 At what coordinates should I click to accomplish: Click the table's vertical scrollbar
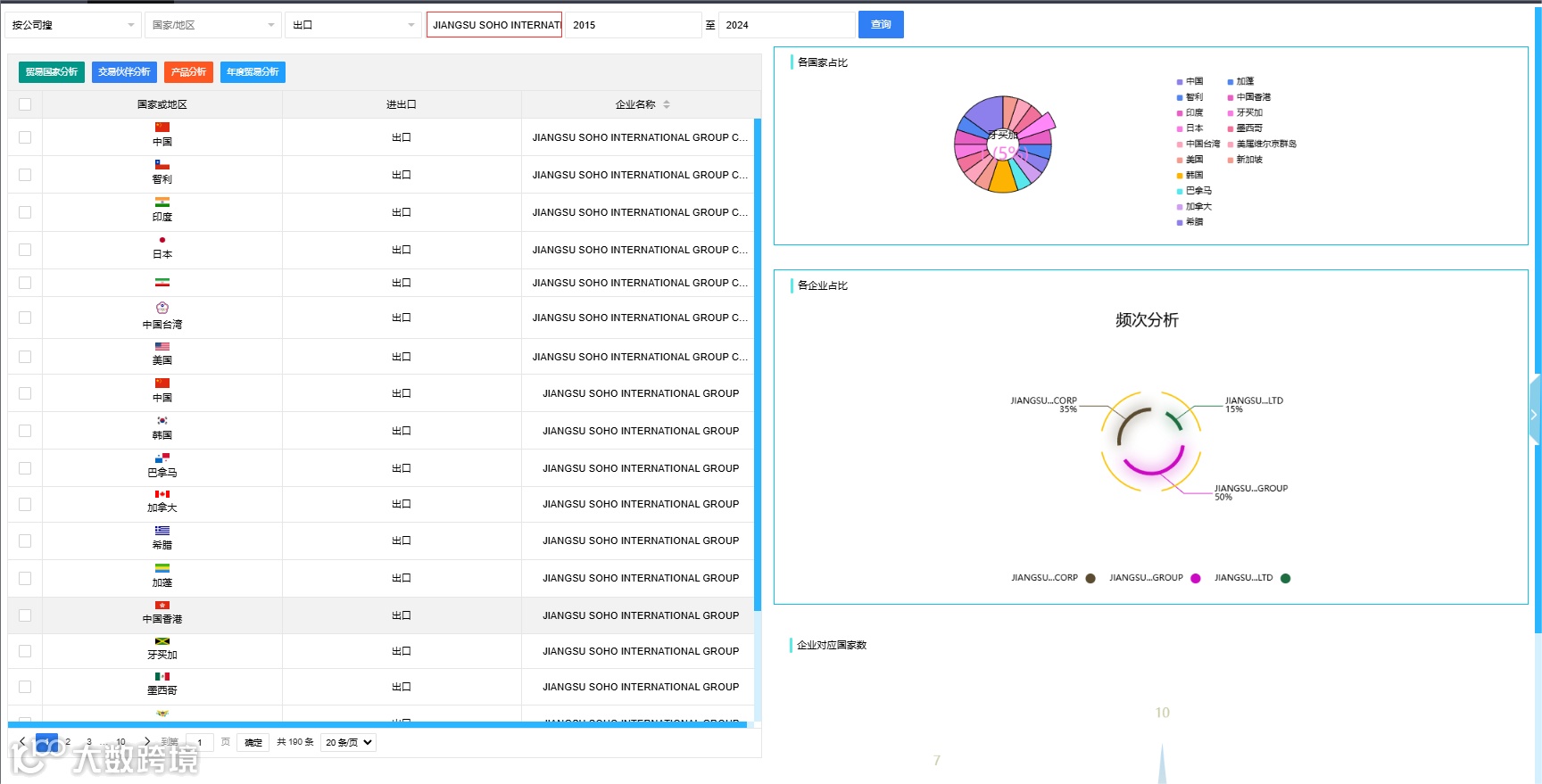(x=758, y=364)
